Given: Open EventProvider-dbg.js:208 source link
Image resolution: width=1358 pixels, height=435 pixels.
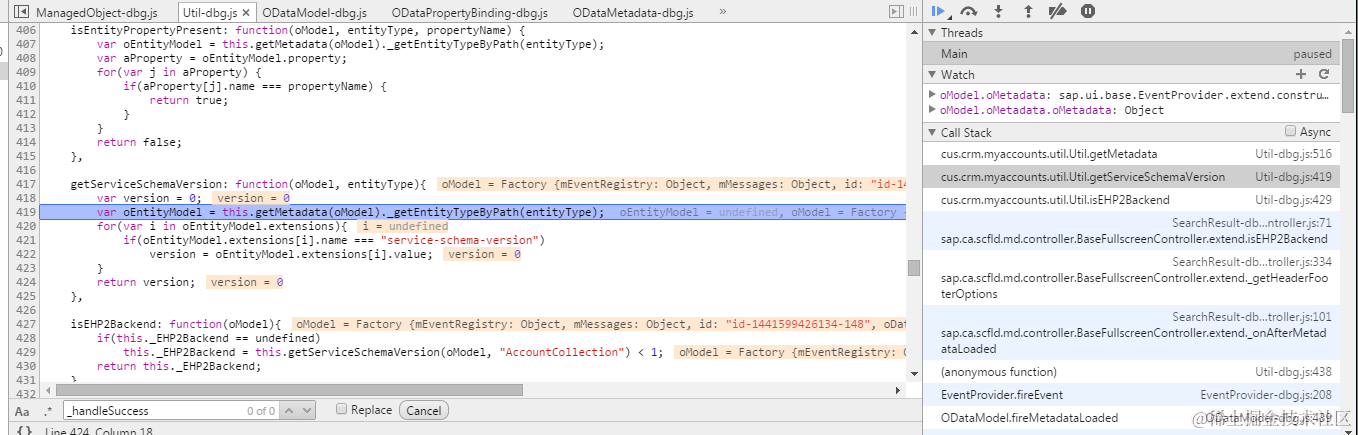Looking at the screenshot, I should tap(1266, 395).
